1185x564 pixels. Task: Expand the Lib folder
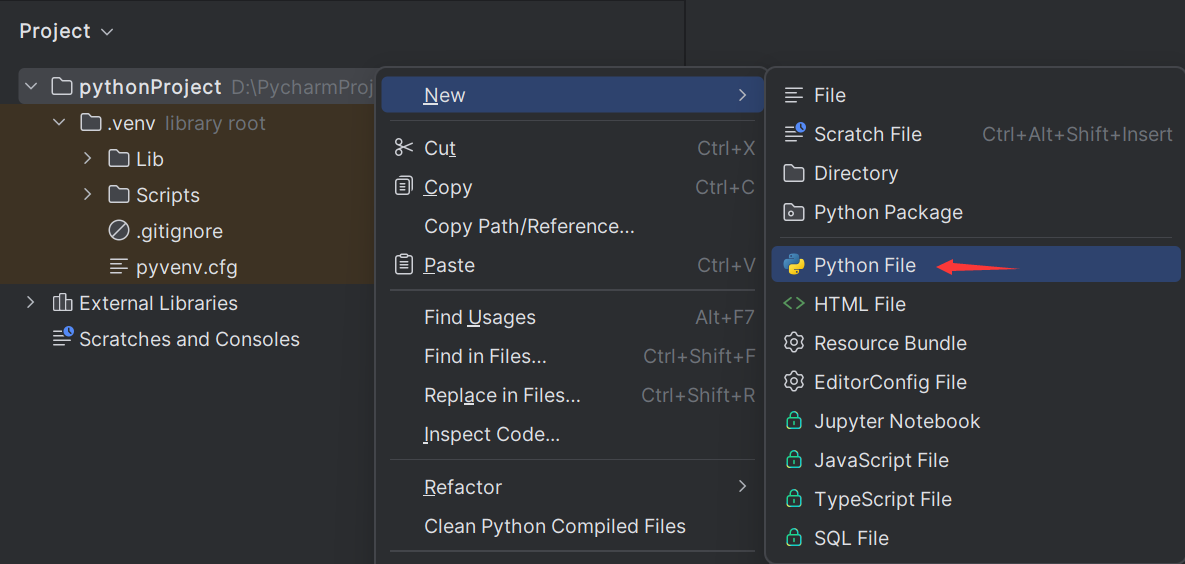click(88, 159)
